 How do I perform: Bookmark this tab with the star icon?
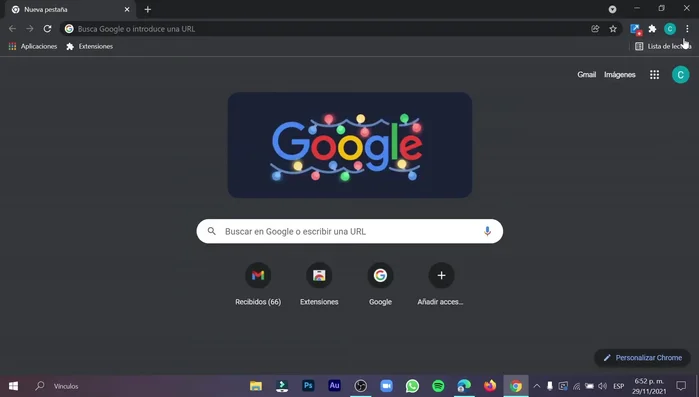[x=613, y=29]
